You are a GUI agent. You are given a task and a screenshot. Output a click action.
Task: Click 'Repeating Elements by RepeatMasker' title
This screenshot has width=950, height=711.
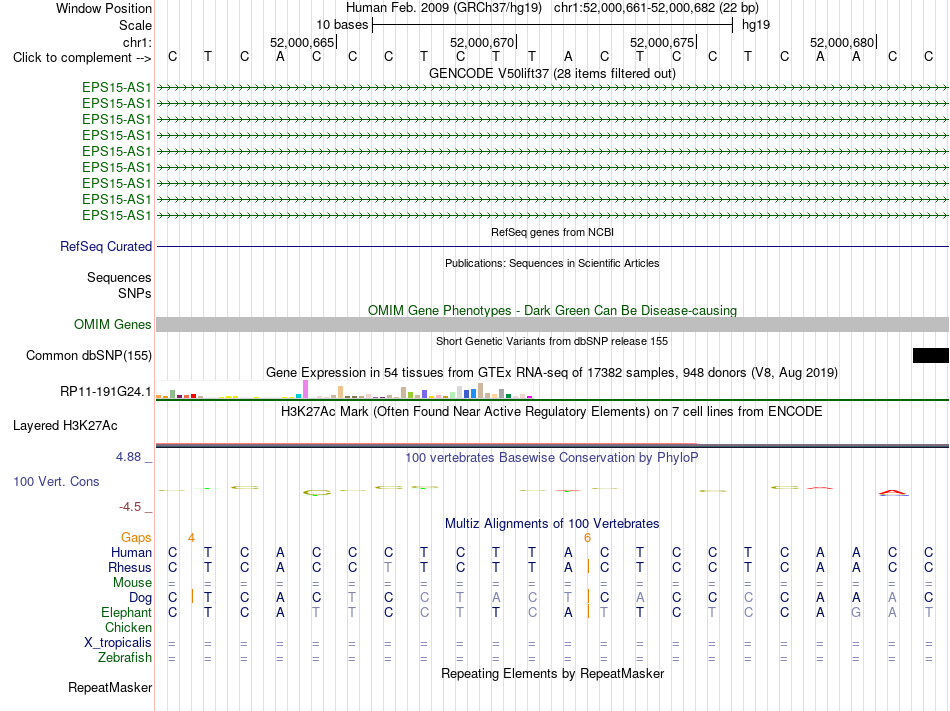click(552, 673)
